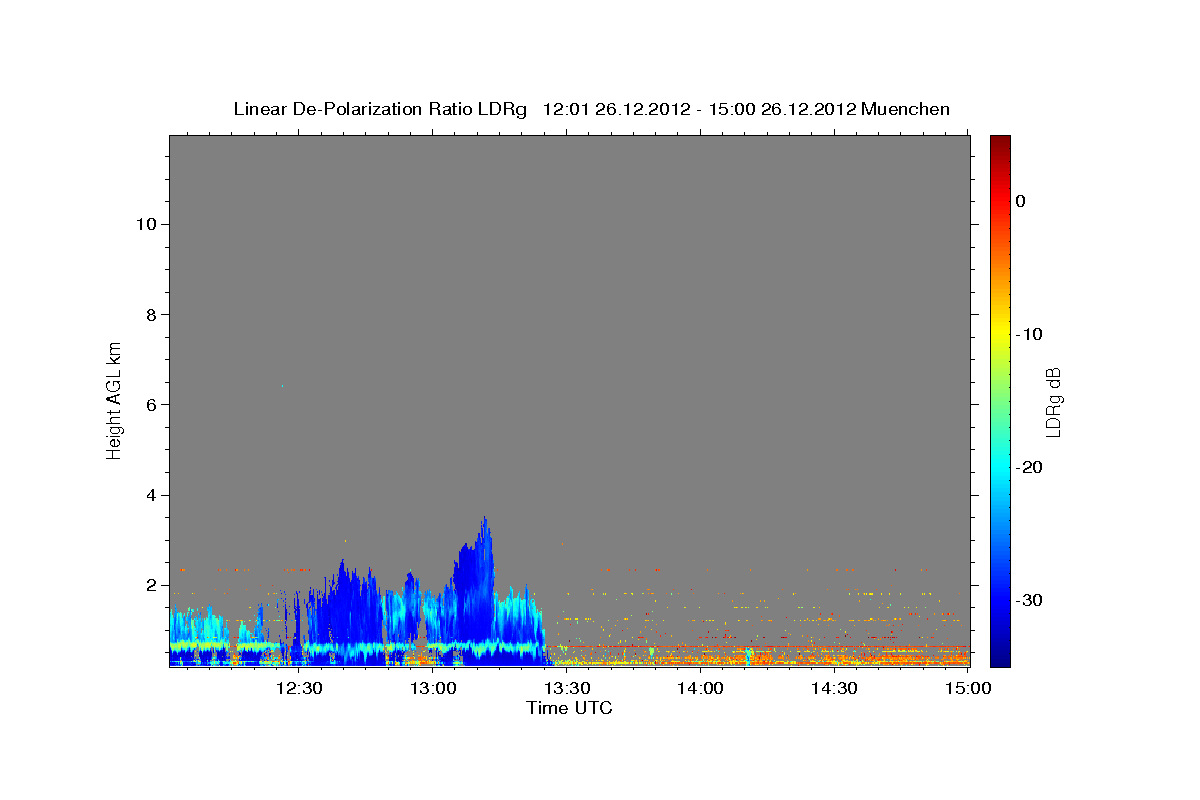
Task: Click the colorbar at the -30 dB blue level
Action: (x=1000, y=600)
